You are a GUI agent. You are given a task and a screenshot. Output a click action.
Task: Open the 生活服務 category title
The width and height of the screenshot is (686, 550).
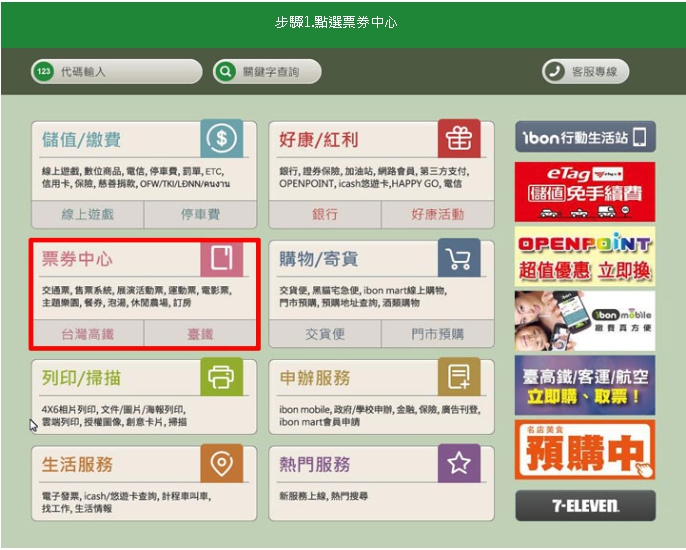coord(77,464)
